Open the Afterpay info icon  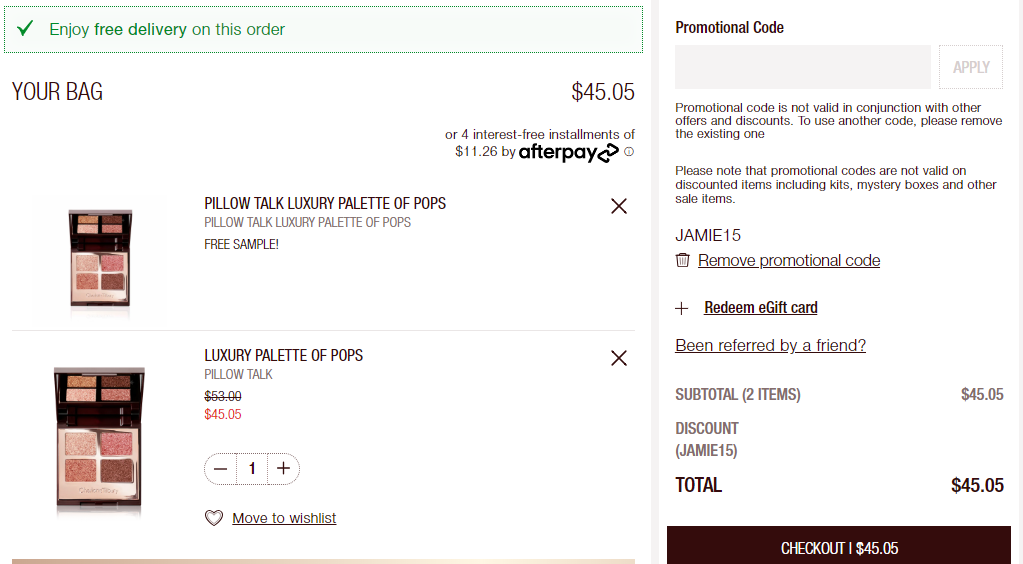[629, 151]
